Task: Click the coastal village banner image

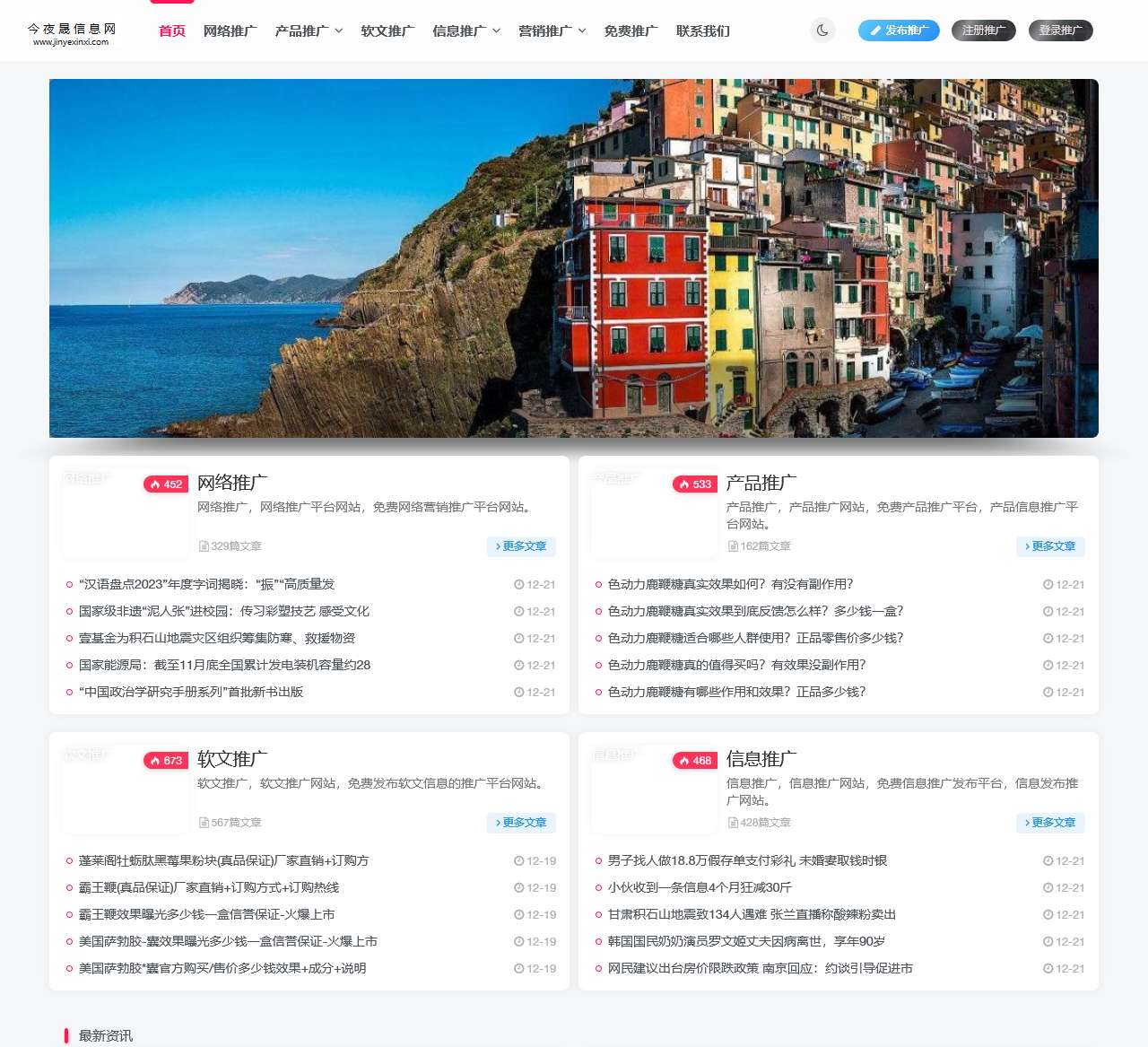Action: pyautogui.click(x=574, y=258)
